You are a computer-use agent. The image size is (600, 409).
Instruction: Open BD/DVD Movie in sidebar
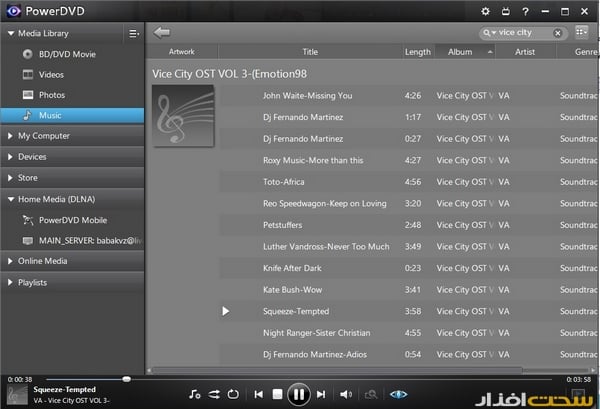66,53
